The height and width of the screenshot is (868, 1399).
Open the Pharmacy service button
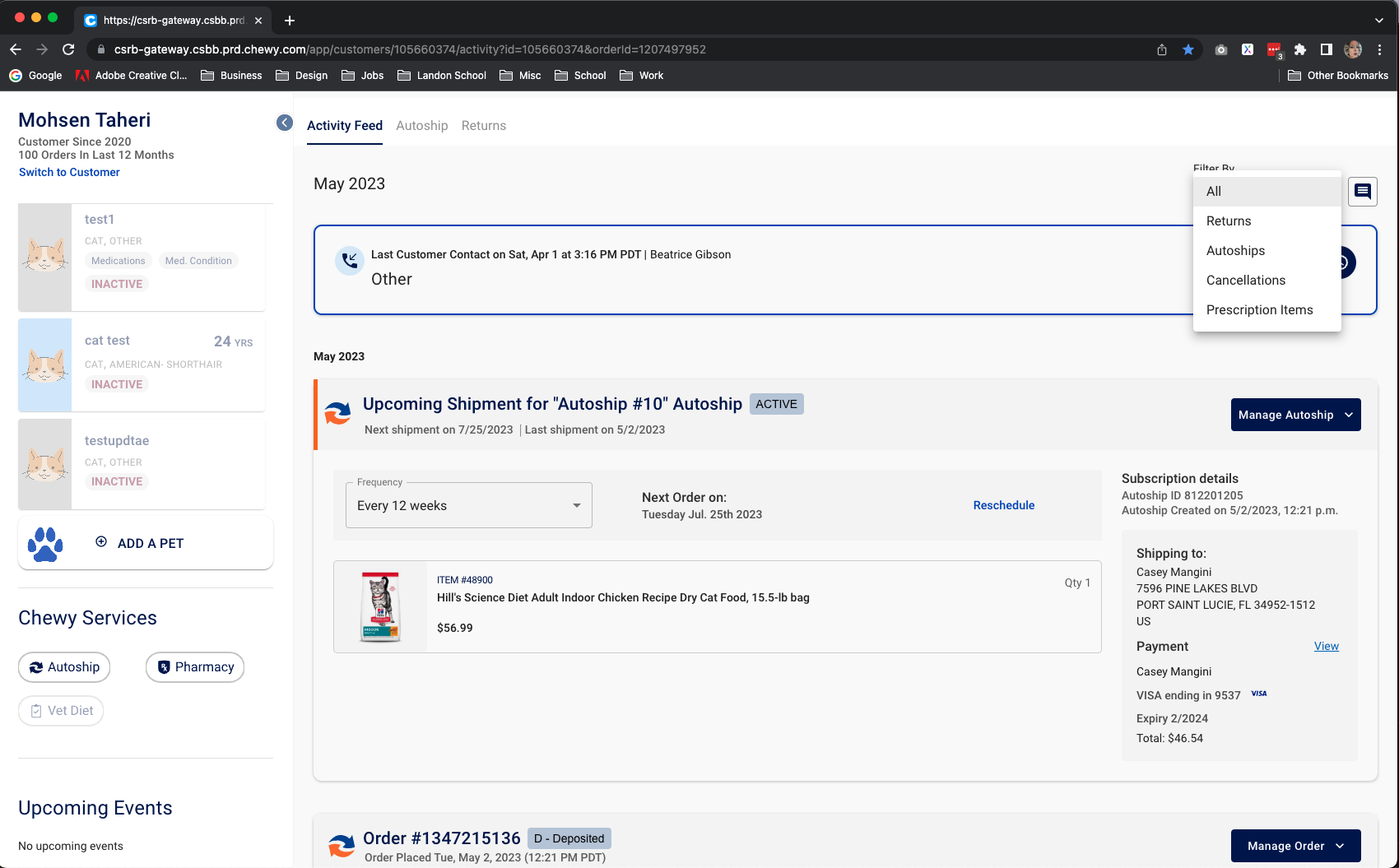click(195, 667)
